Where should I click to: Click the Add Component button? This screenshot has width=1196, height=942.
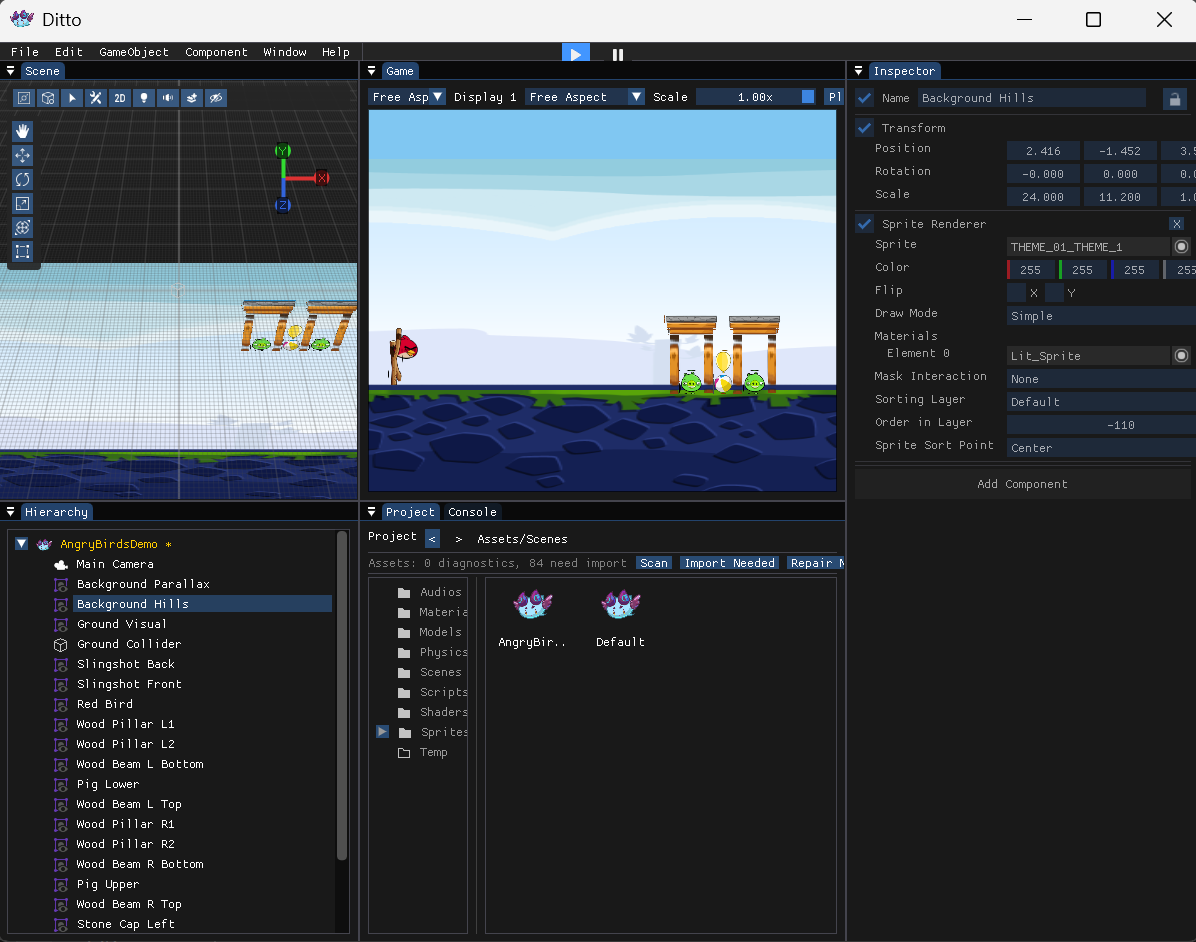pyautogui.click(x=1022, y=484)
